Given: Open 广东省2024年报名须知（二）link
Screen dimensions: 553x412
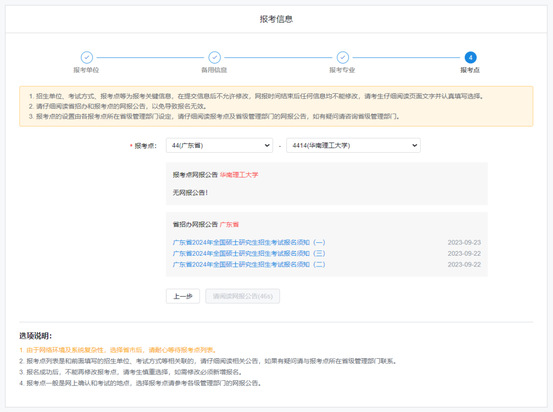Looking at the screenshot, I should click(249, 264).
